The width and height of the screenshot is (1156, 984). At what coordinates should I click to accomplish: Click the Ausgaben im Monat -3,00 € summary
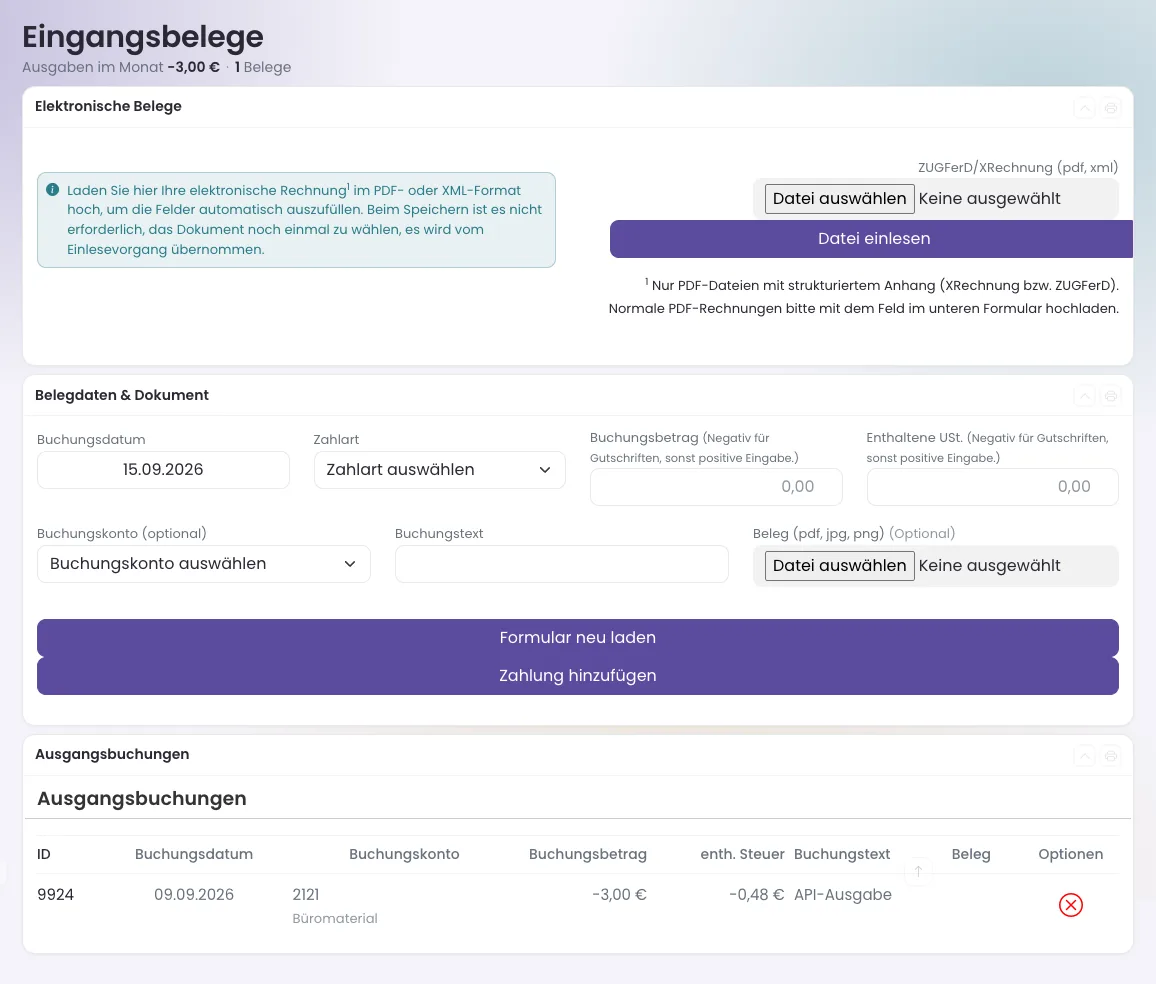tap(121, 67)
